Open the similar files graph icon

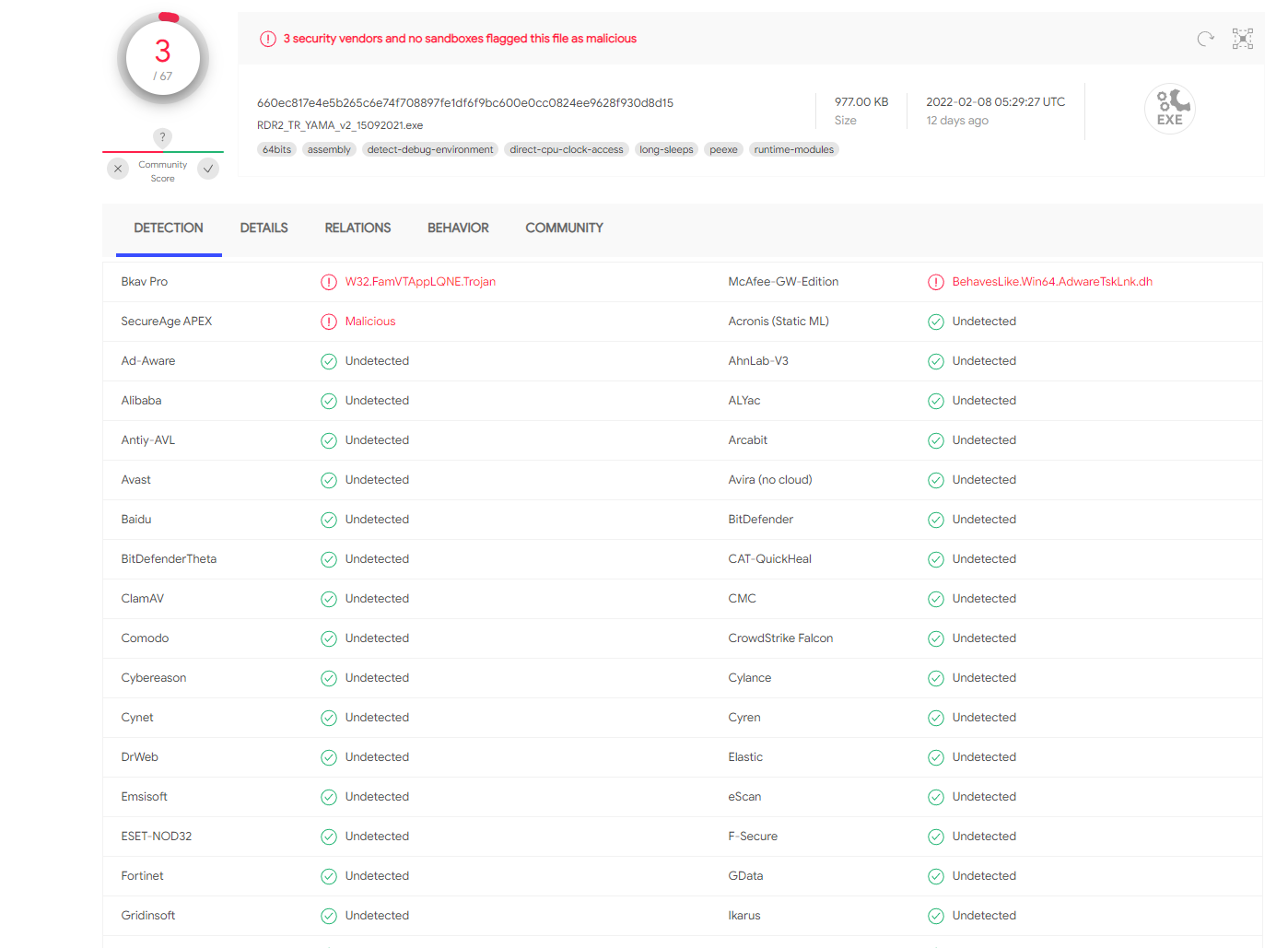(x=1243, y=39)
